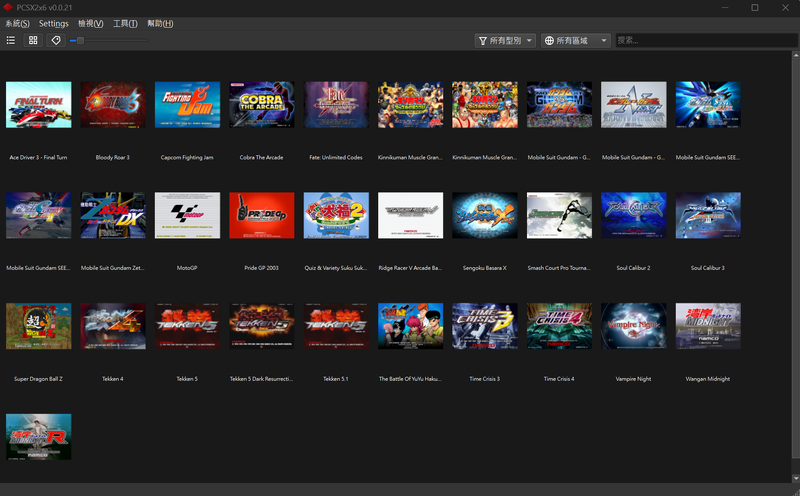Image resolution: width=800 pixels, height=496 pixels.
Task: Select Bloody Roar 3 cover
Action: [113, 105]
